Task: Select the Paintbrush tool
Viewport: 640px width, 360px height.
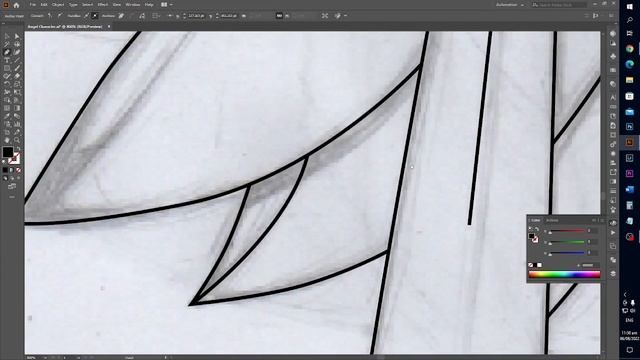Action: click(x=17, y=68)
